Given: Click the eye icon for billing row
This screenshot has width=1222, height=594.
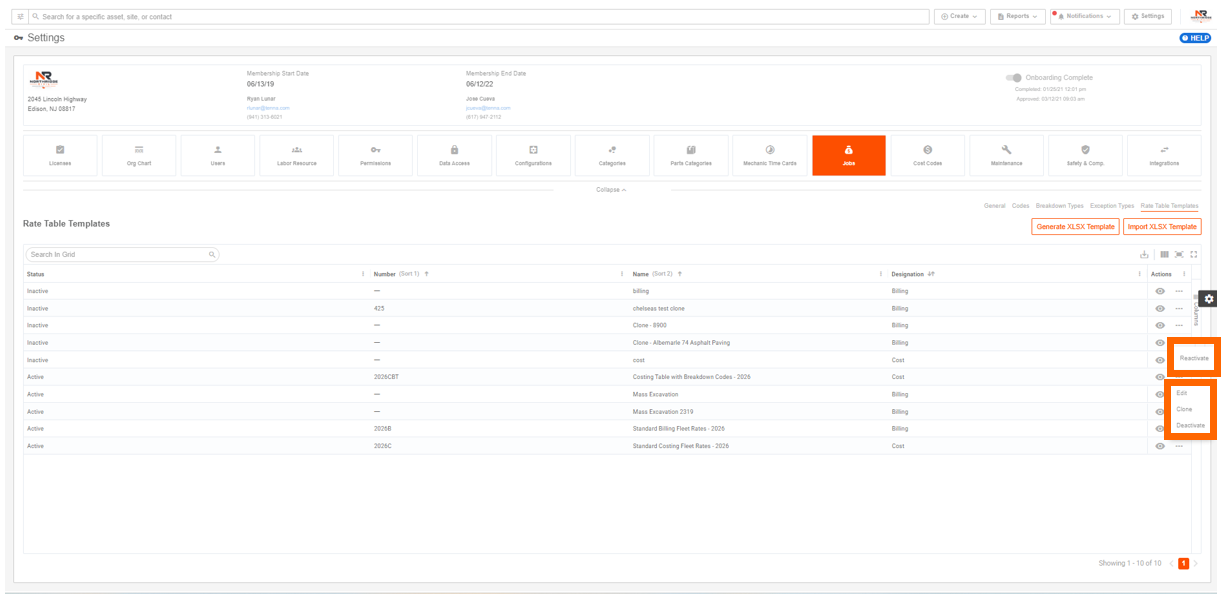Looking at the screenshot, I should (1160, 291).
